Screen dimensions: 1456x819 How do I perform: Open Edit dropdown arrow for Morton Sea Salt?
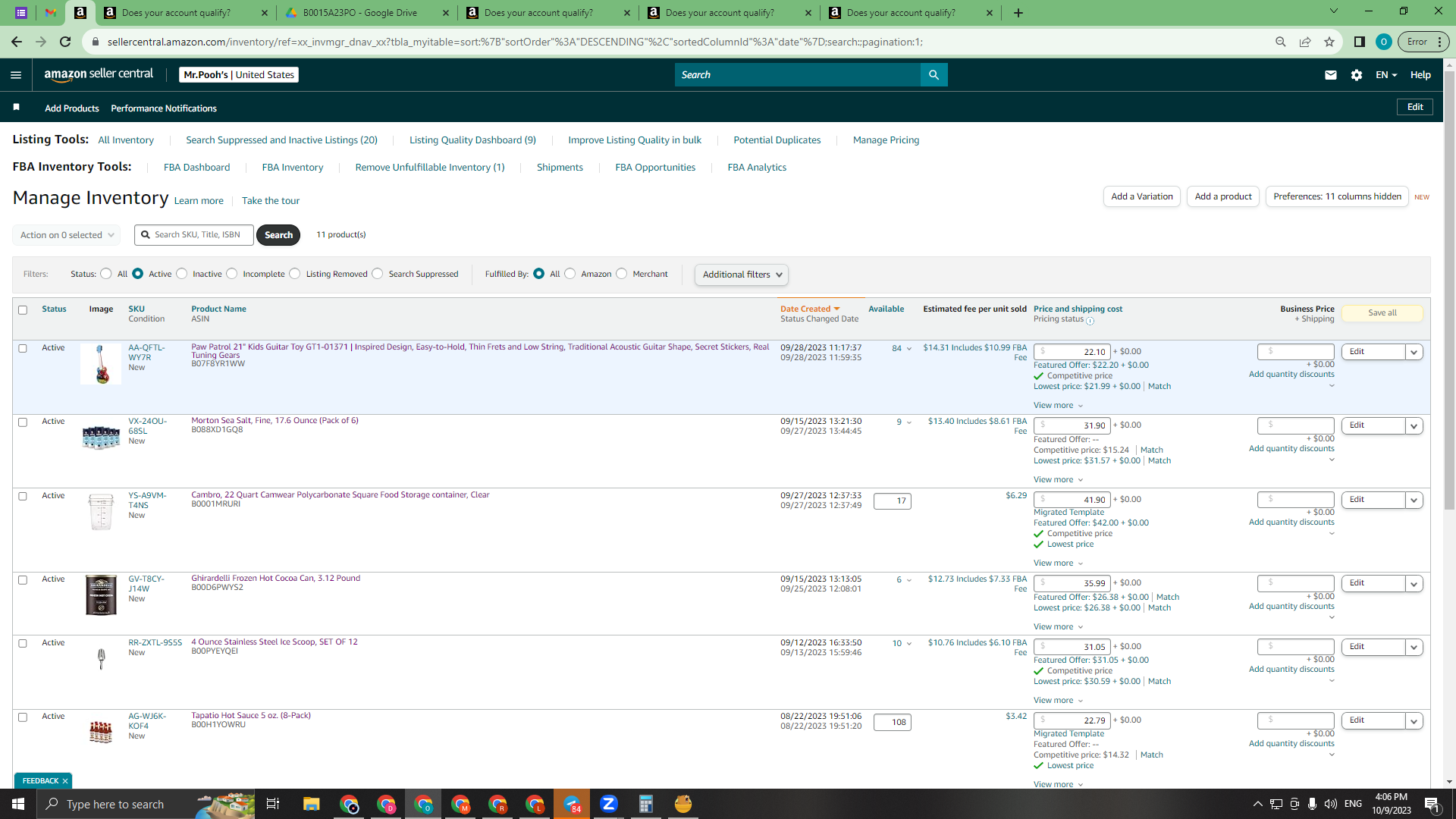click(x=1414, y=426)
